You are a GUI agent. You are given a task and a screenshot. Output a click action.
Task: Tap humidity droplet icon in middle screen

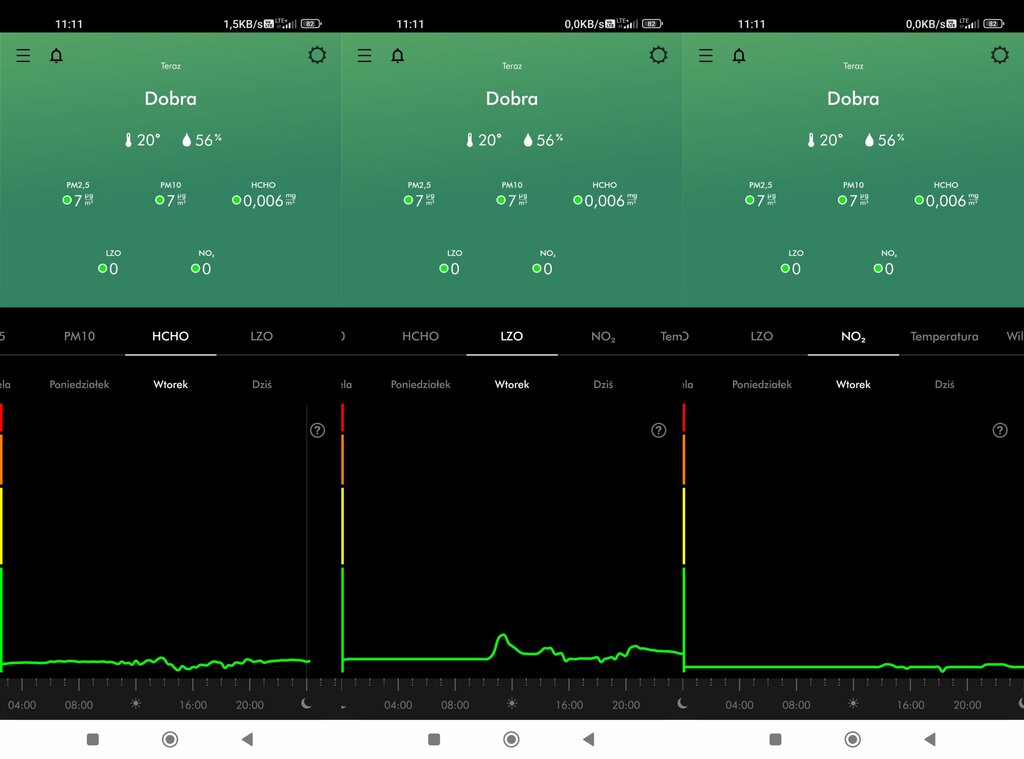point(528,140)
